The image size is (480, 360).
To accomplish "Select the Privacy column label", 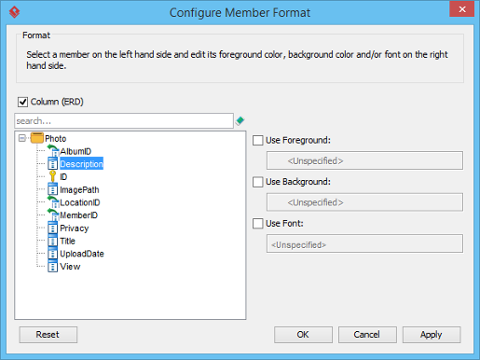I will point(74,228).
